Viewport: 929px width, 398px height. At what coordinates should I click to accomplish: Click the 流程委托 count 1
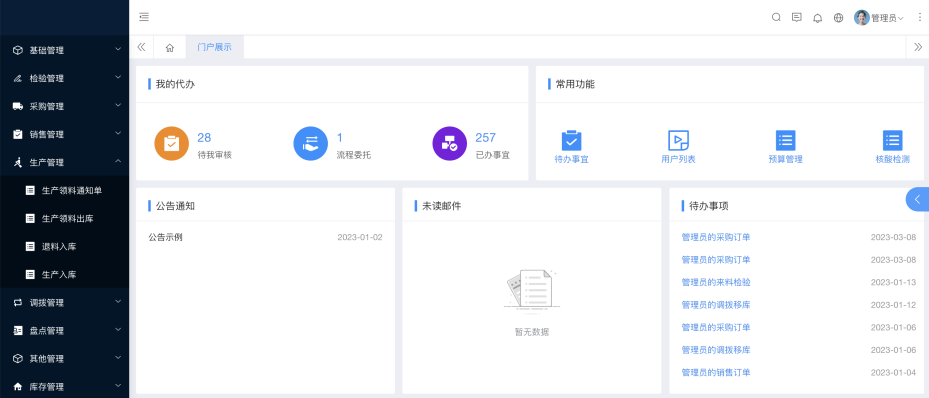[x=339, y=137]
